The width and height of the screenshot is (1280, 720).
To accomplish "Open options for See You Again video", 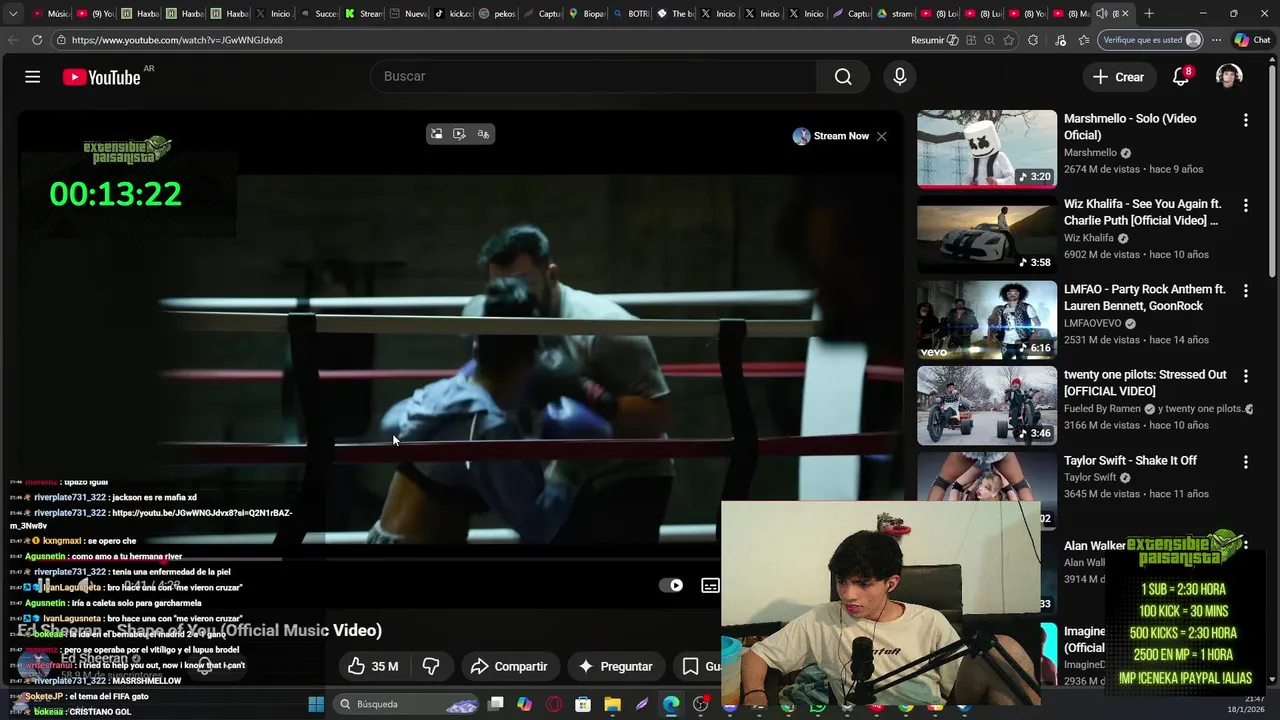I will click(x=1245, y=205).
